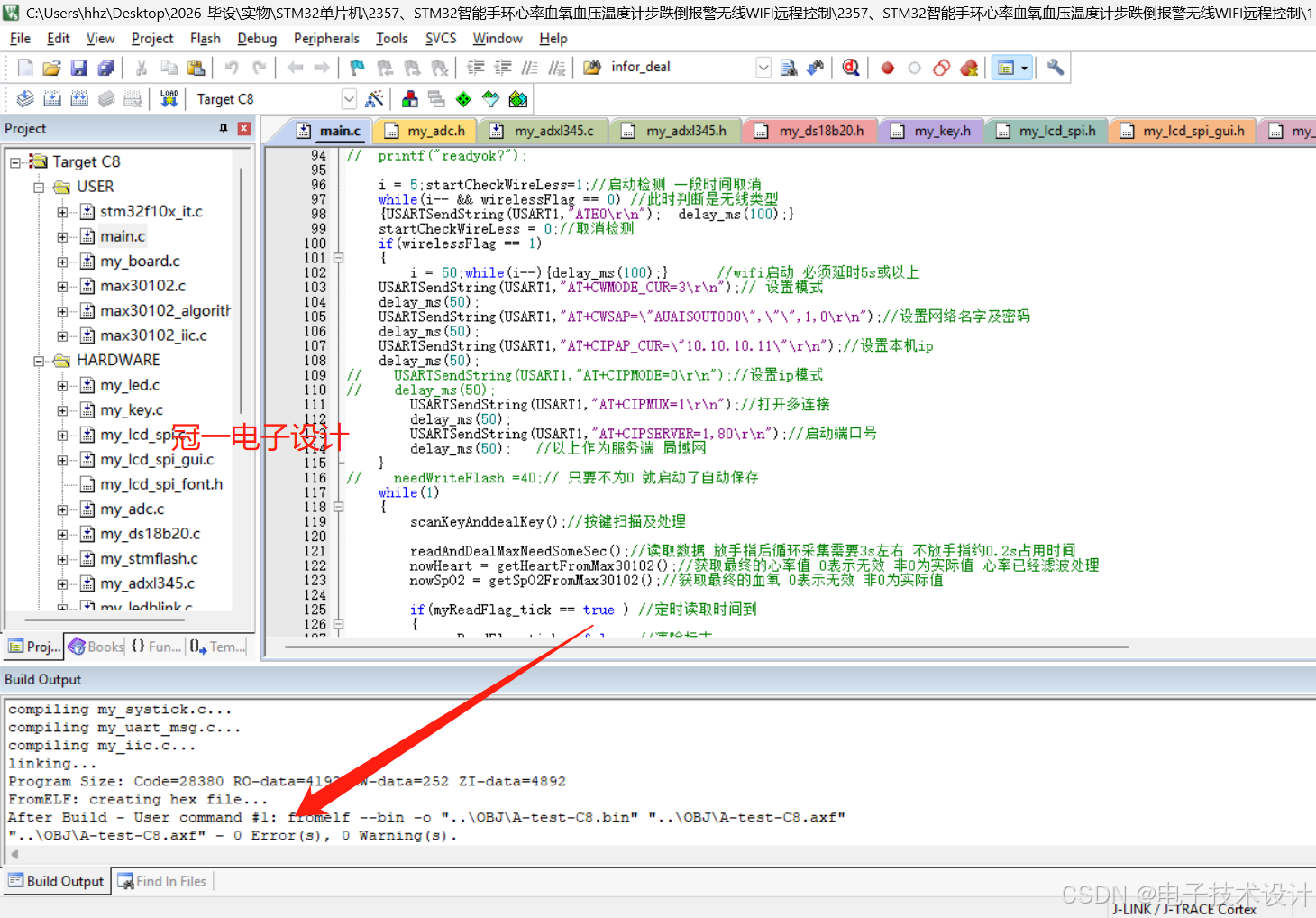
Task: Open the Project menu
Action: [x=152, y=39]
